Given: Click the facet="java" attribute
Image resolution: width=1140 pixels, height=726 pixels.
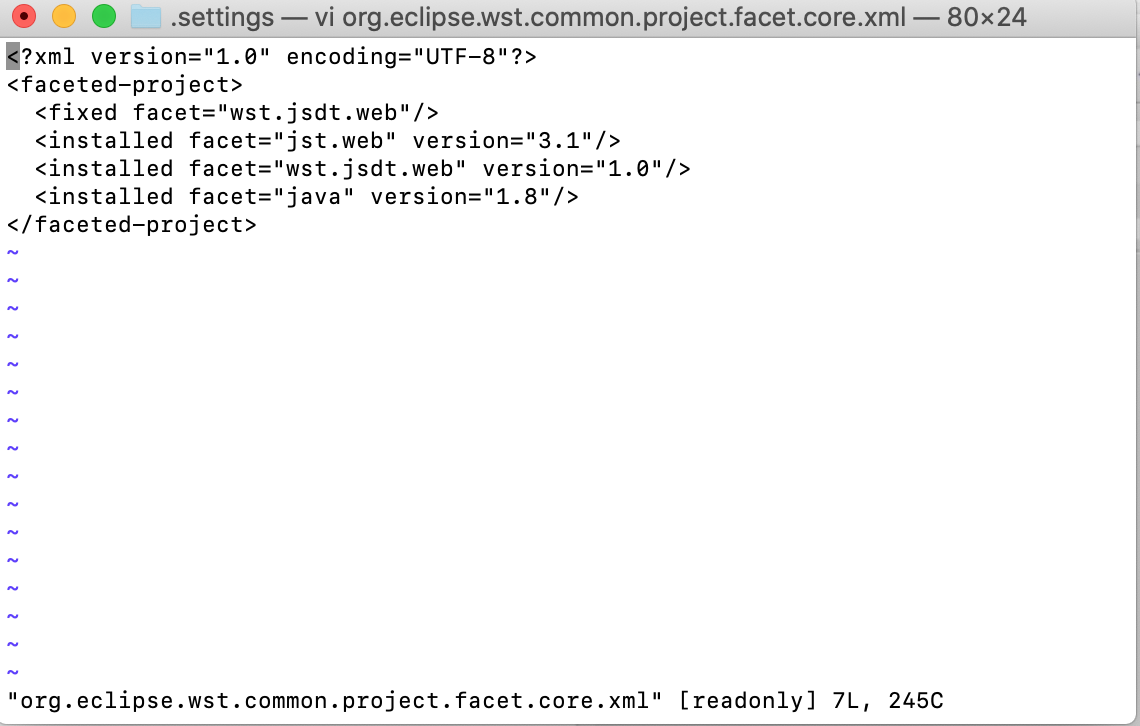Looking at the screenshot, I should (272, 197).
